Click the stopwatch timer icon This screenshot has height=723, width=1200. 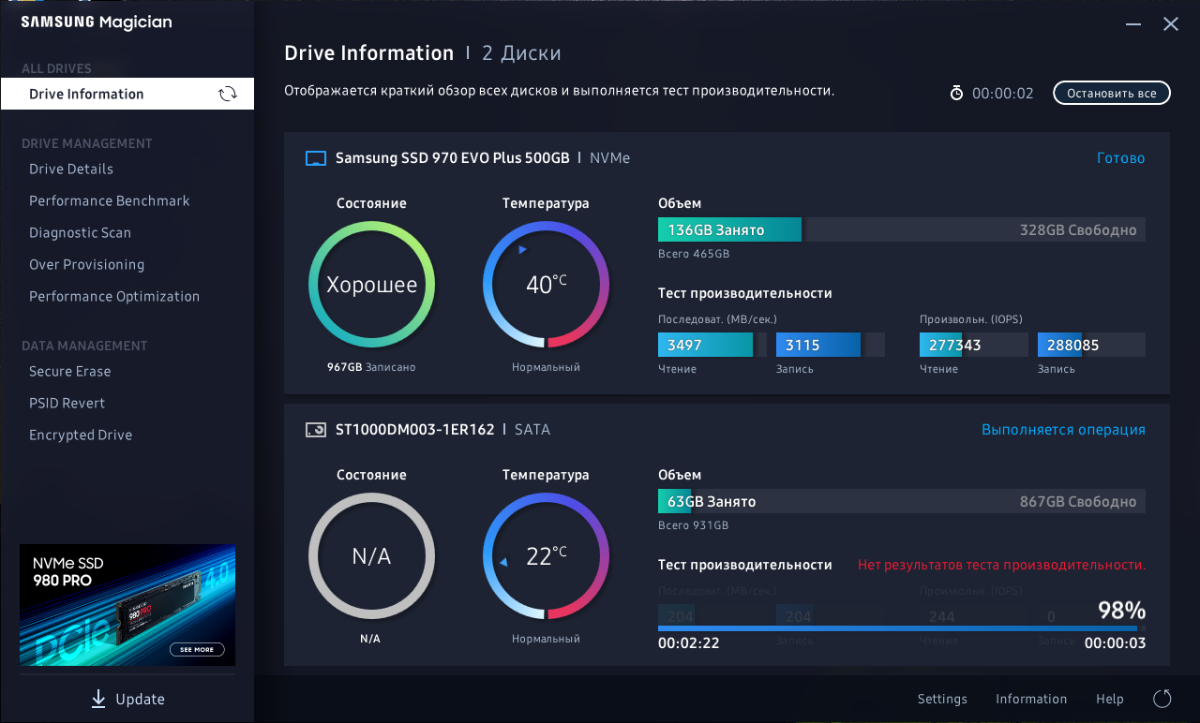tap(956, 93)
